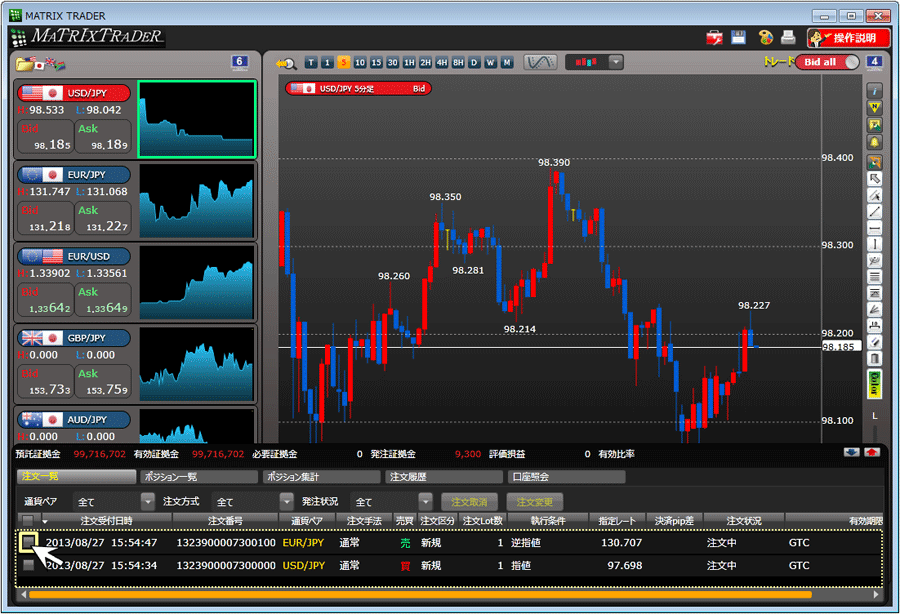
Task: Click the trash can delete icon
Action: click(x=874, y=359)
